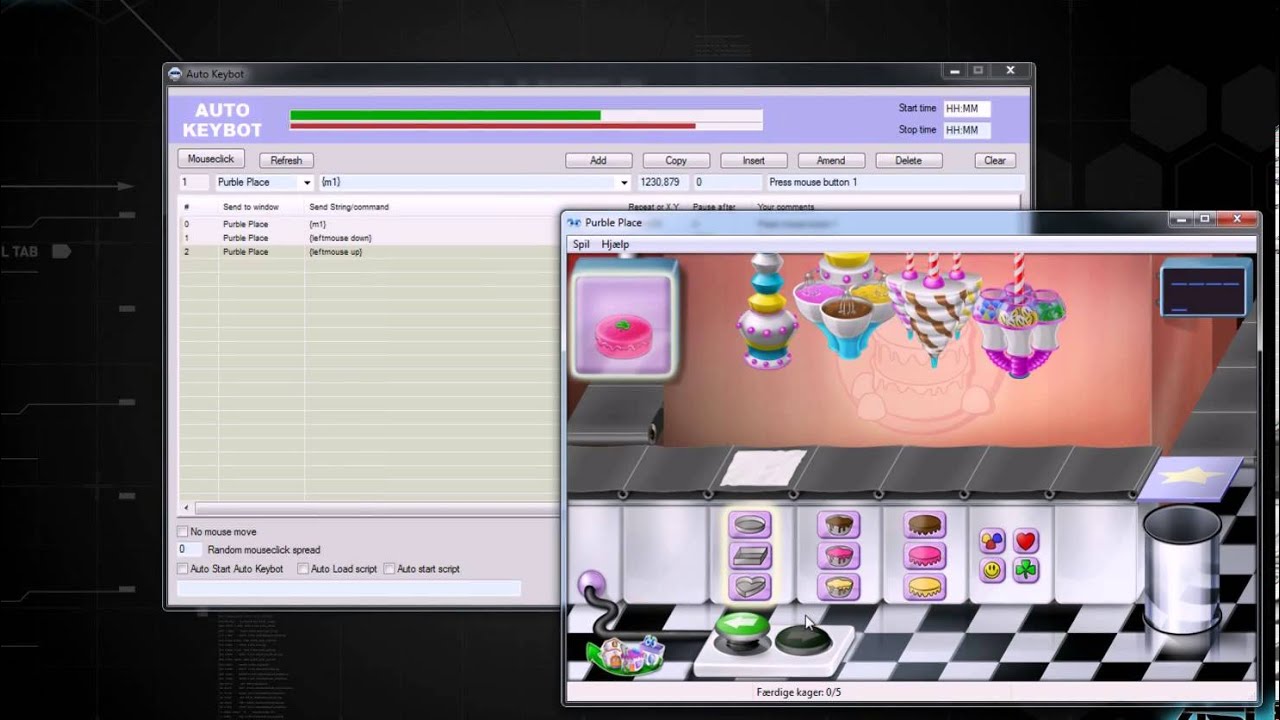This screenshot has width=1280, height=720.
Task: Click the Stop time HH:MM field
Action: [967, 130]
